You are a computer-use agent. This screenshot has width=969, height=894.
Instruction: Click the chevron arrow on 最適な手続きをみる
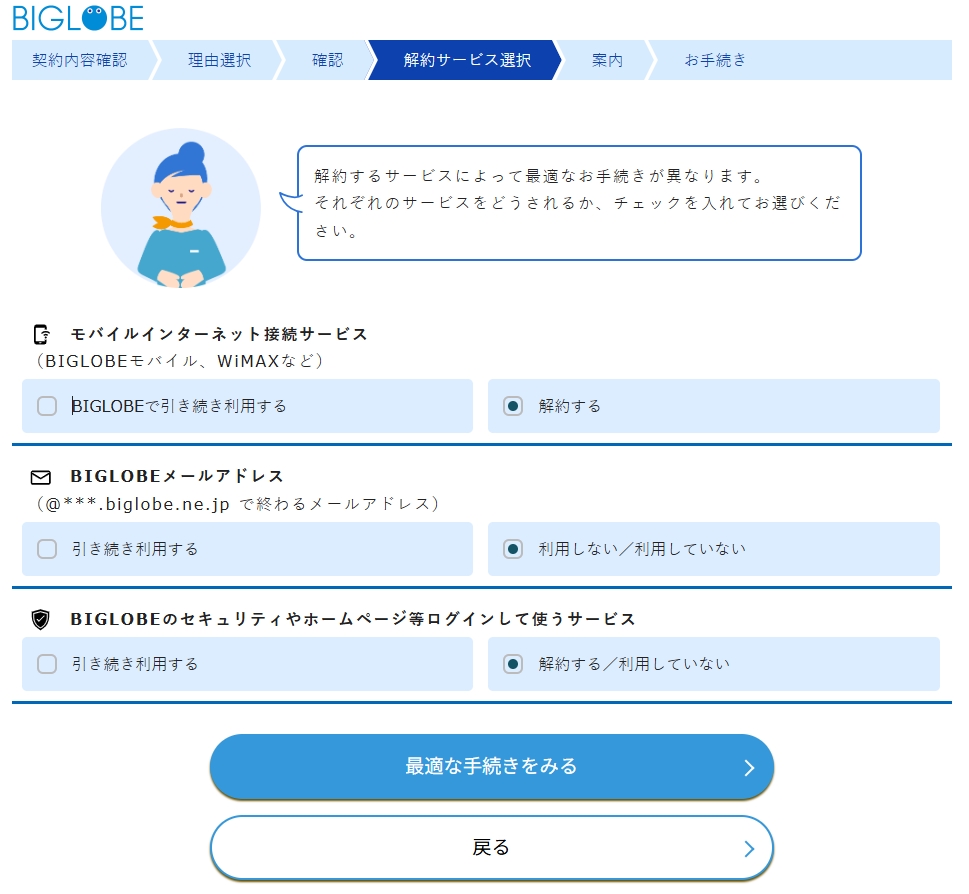749,768
